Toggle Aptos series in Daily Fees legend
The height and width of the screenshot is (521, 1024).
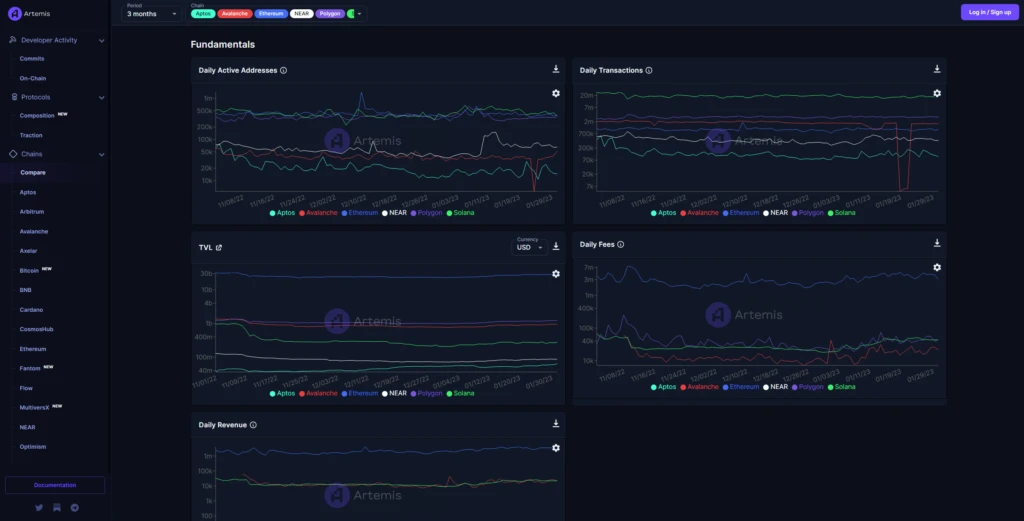pos(664,387)
